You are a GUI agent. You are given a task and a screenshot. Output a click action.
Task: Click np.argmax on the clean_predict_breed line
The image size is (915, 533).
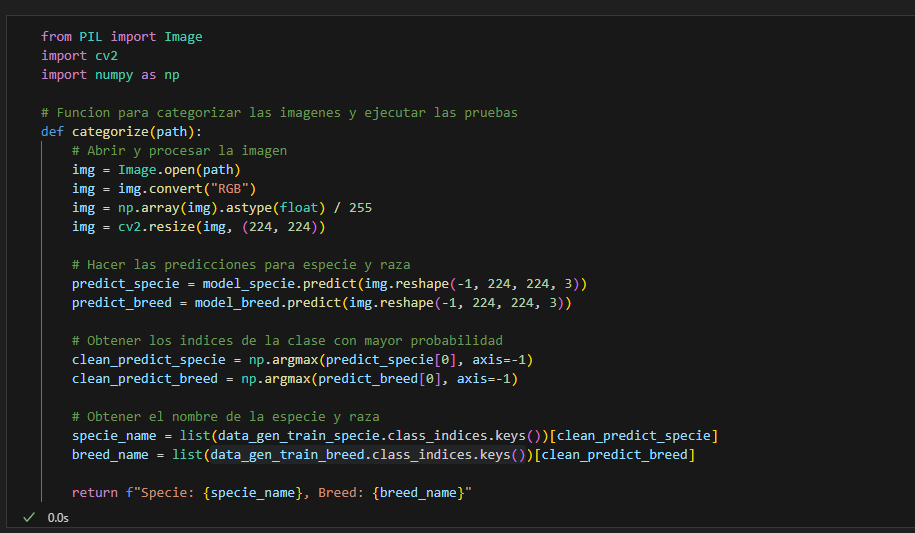pos(275,379)
